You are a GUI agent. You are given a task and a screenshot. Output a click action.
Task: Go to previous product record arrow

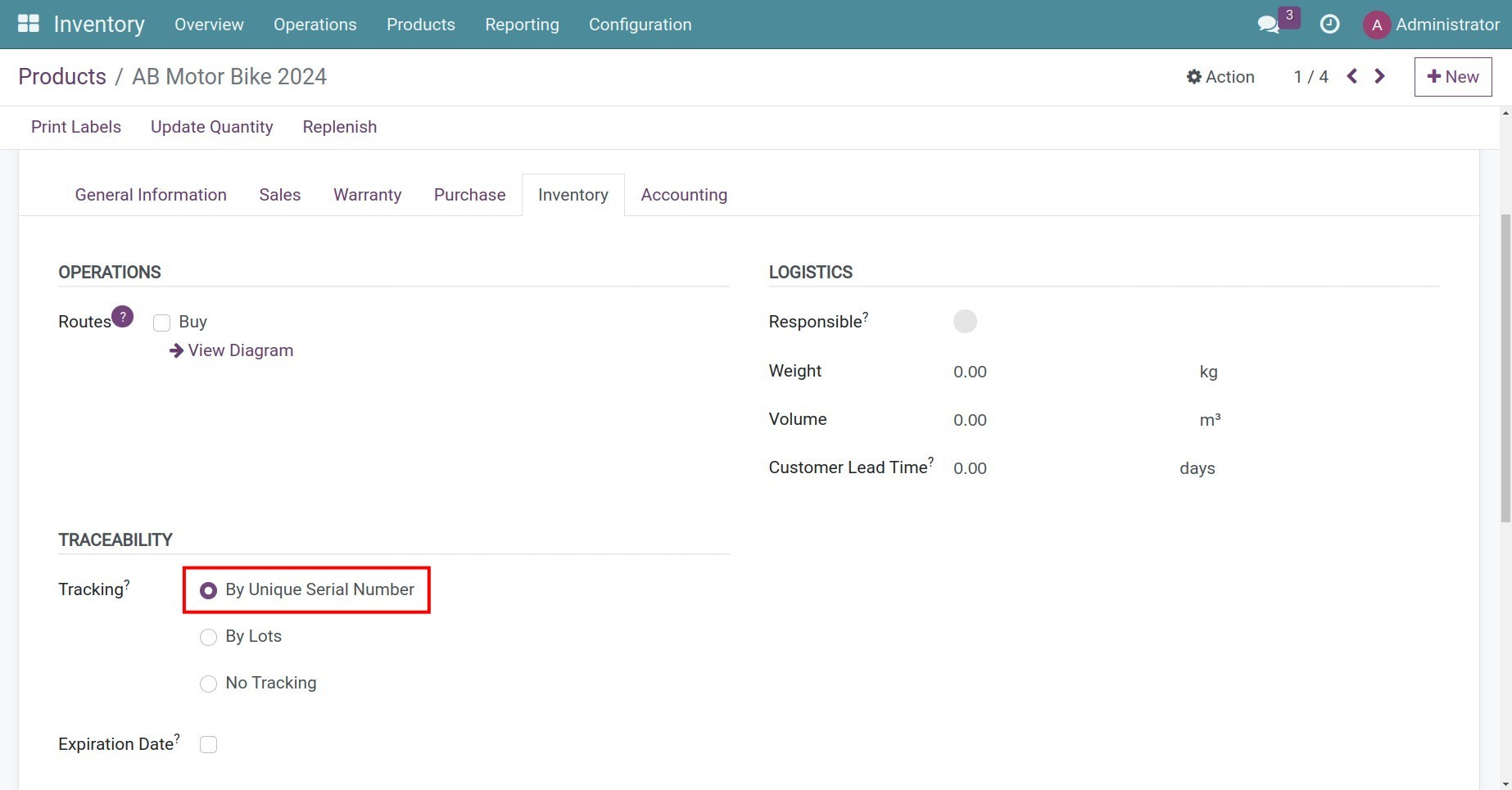pyautogui.click(x=1352, y=76)
